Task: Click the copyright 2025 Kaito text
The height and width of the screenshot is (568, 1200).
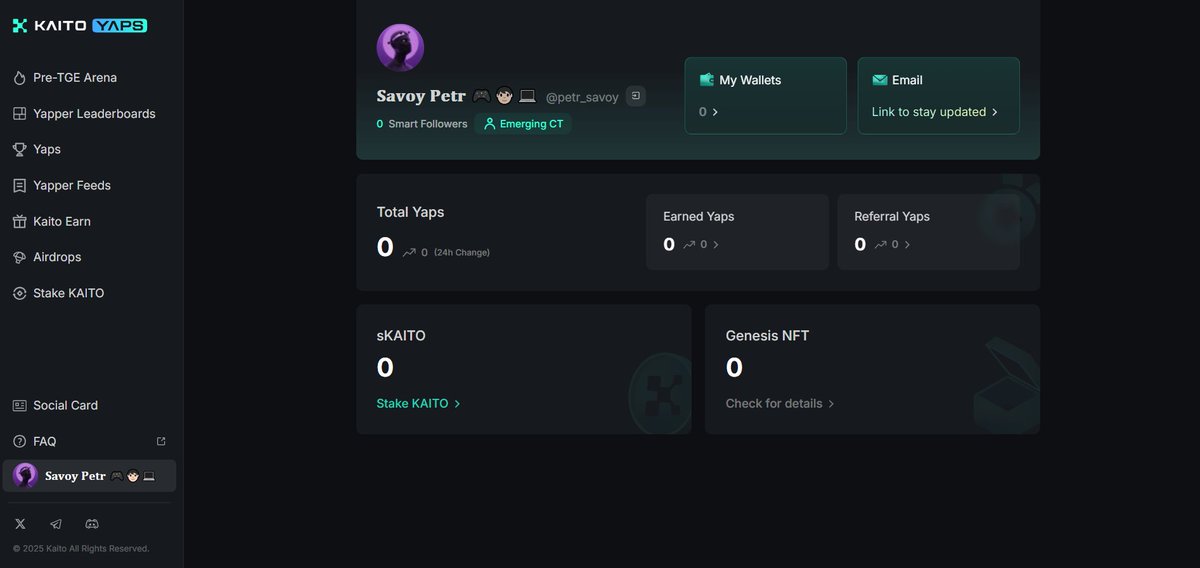Action: pyautogui.click(x=81, y=549)
